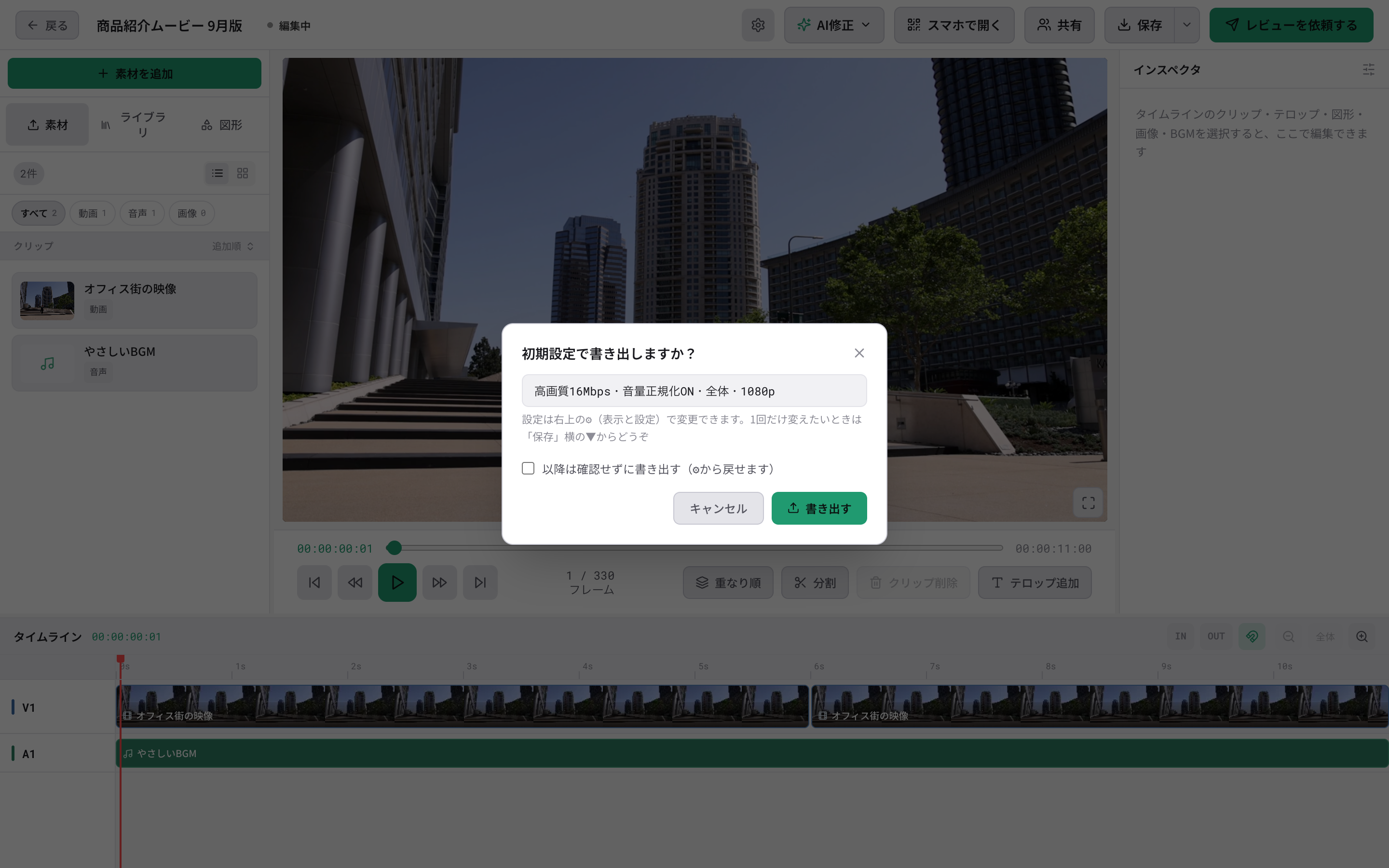Select the やさしいBGM audio item

134,363
